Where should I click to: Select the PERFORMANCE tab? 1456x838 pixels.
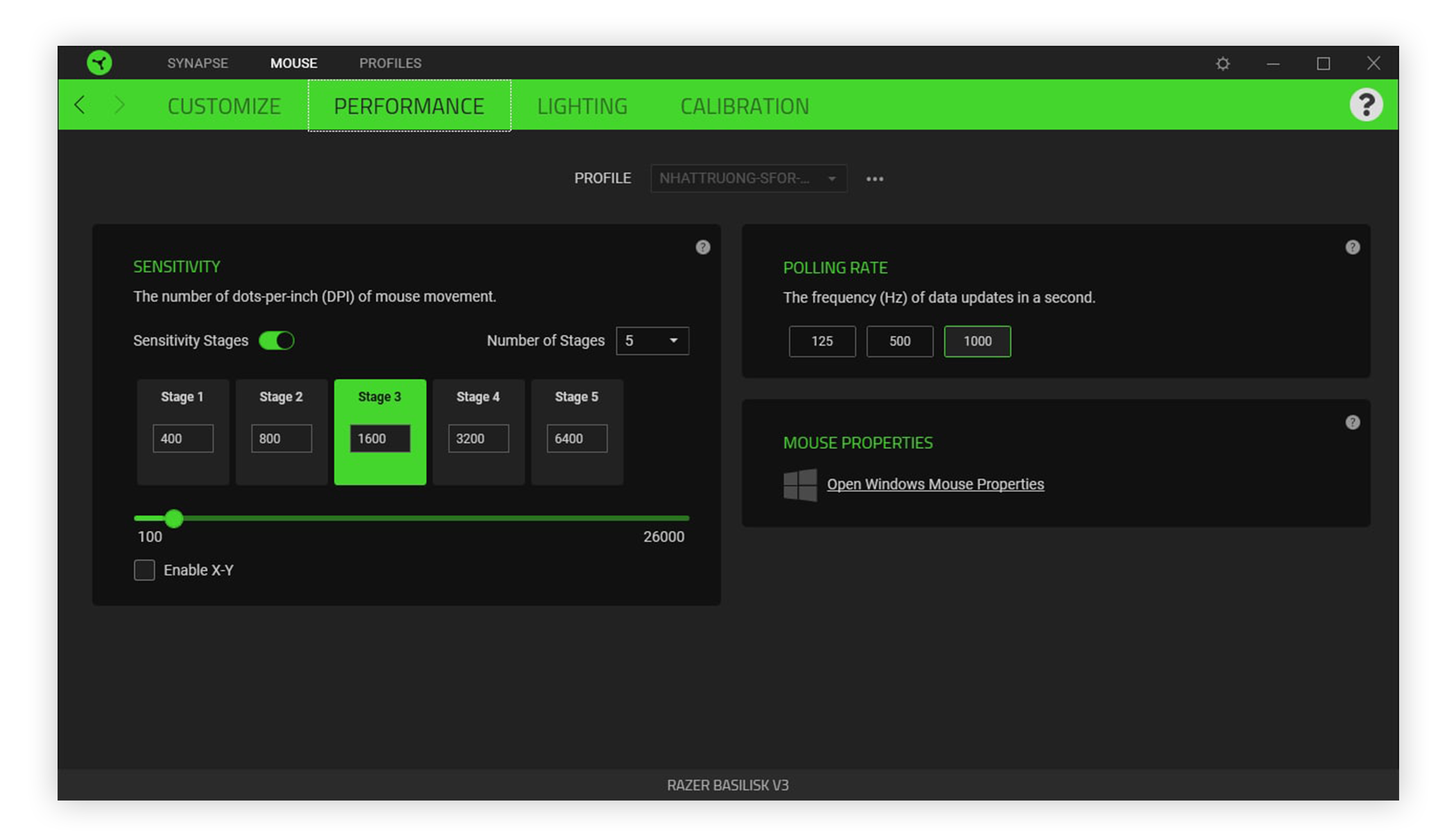409,105
